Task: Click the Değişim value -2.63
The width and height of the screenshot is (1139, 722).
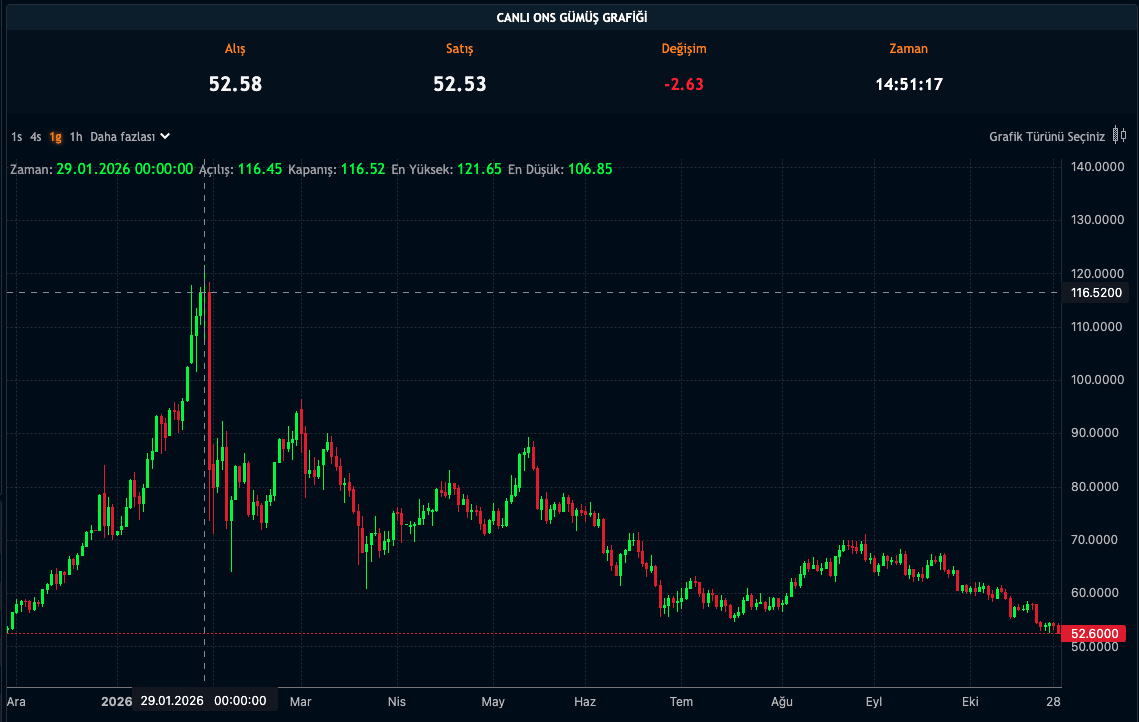Action: pyautogui.click(x=684, y=84)
